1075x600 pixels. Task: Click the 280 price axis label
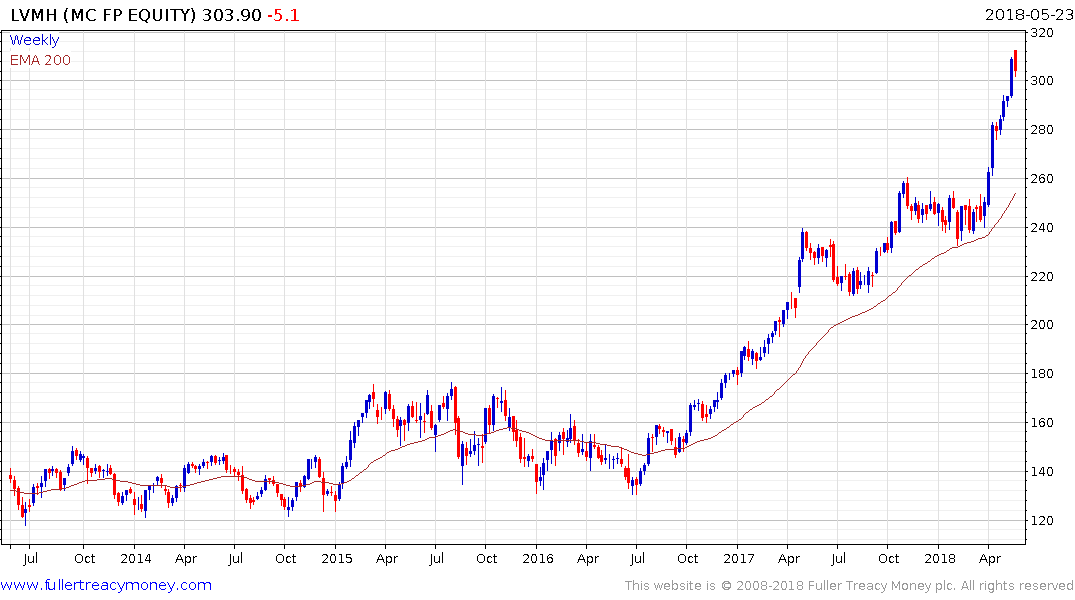pyautogui.click(x=1042, y=130)
